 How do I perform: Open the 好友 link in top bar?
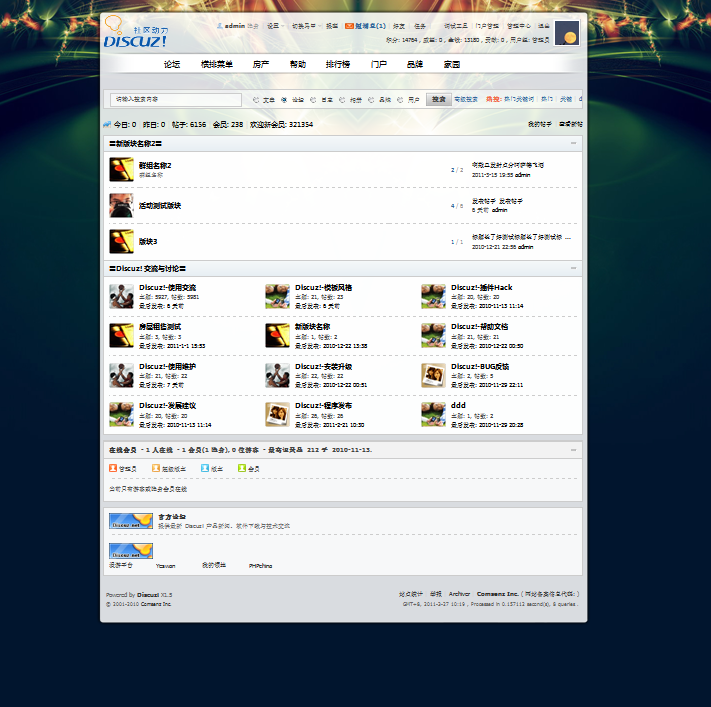pos(399,26)
